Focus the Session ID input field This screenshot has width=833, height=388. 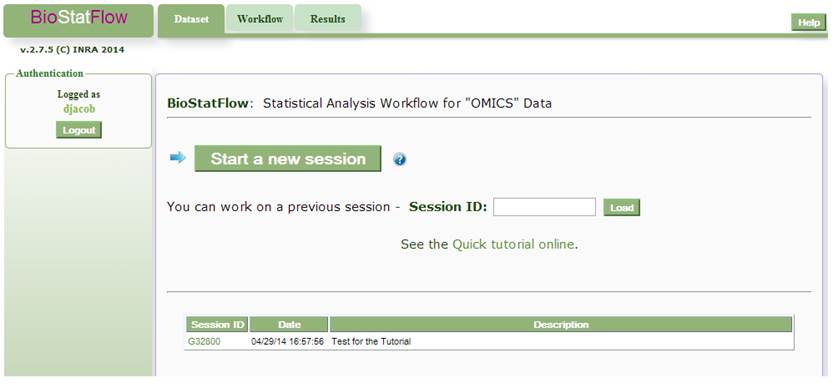(544, 207)
